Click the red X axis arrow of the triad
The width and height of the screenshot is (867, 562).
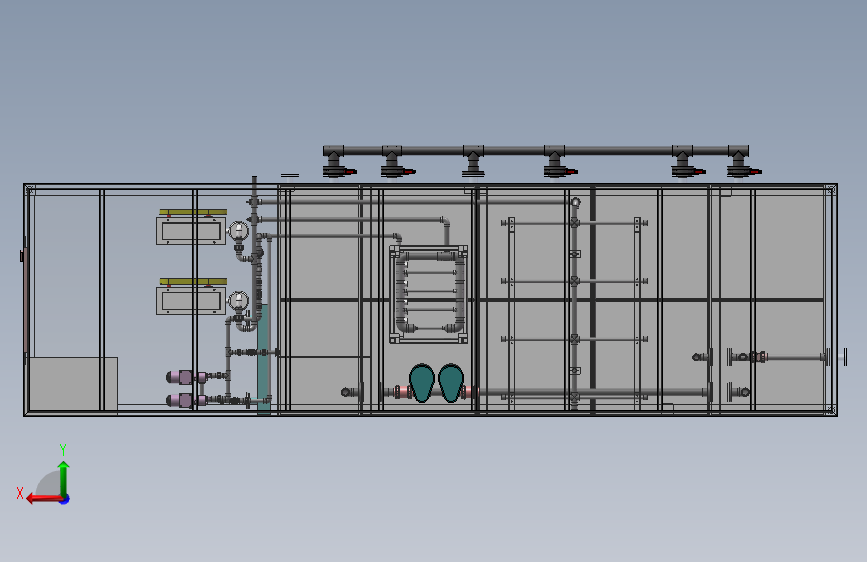(44, 499)
